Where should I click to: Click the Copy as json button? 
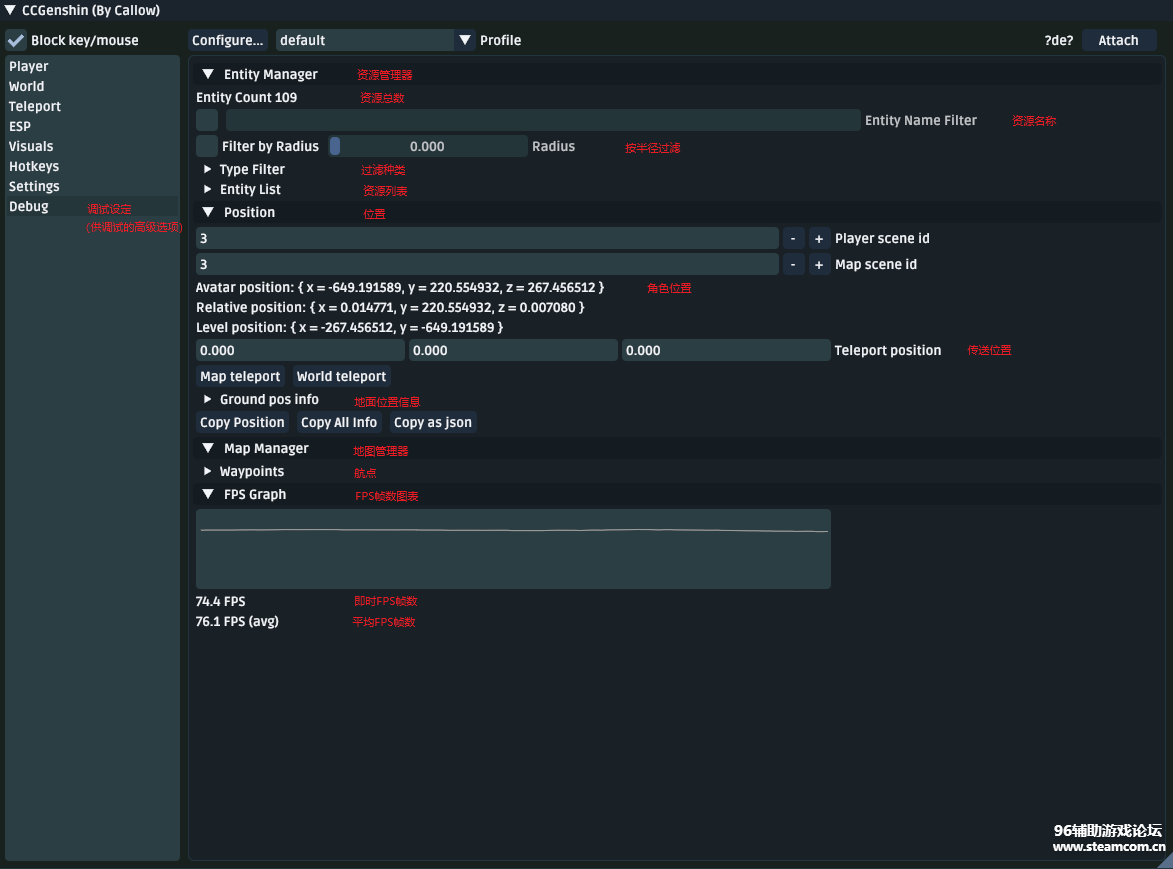point(432,422)
